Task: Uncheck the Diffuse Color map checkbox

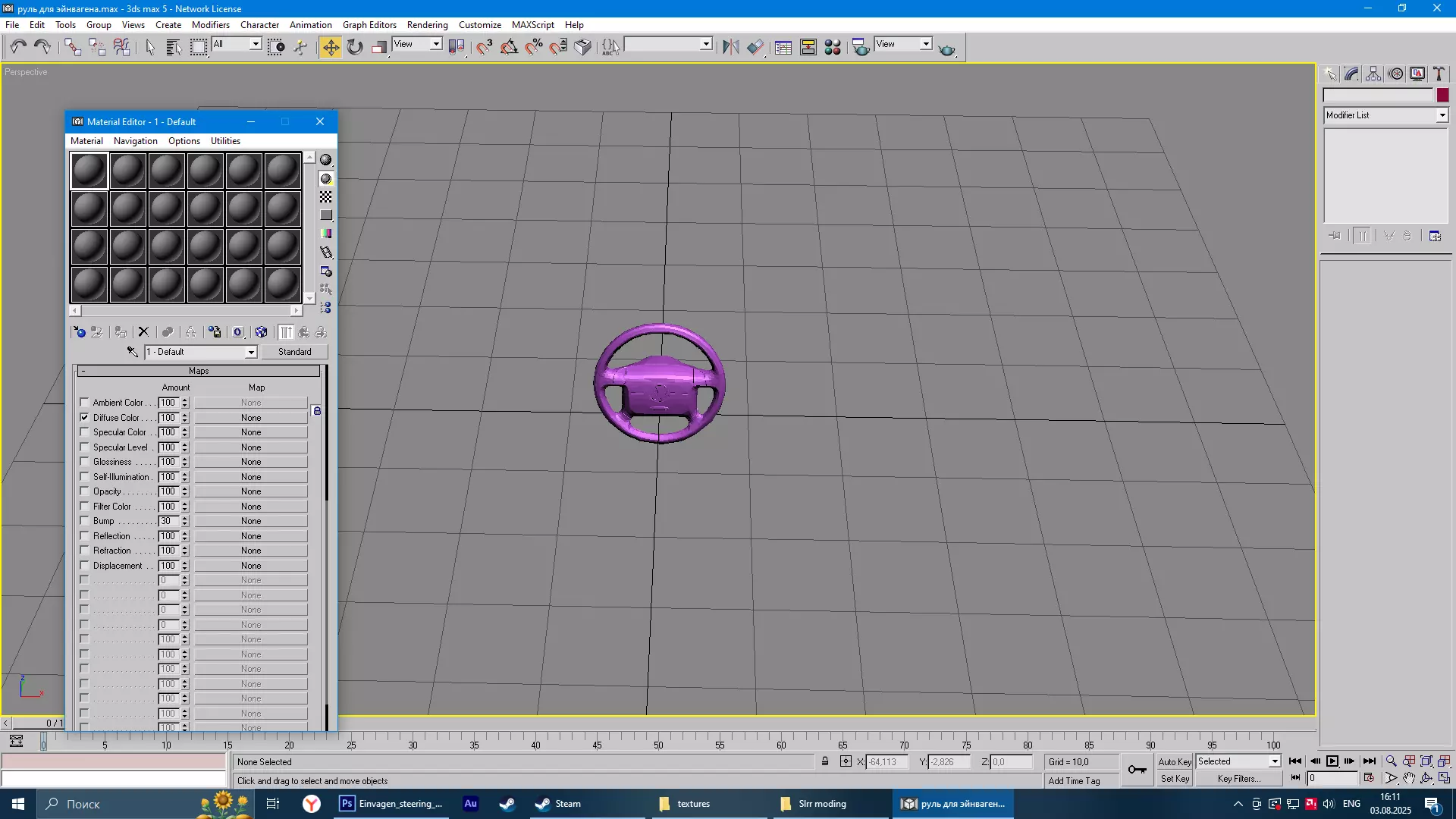Action: click(x=84, y=417)
